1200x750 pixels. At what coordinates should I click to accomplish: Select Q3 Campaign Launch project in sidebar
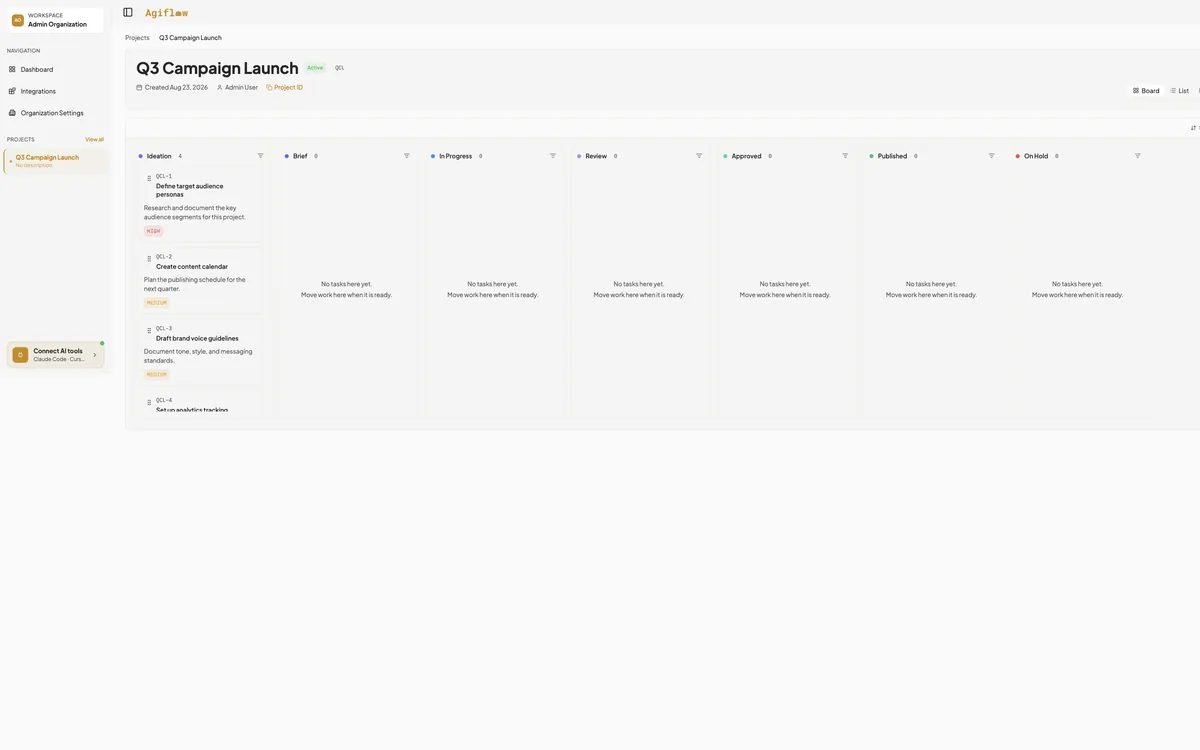click(x=56, y=160)
